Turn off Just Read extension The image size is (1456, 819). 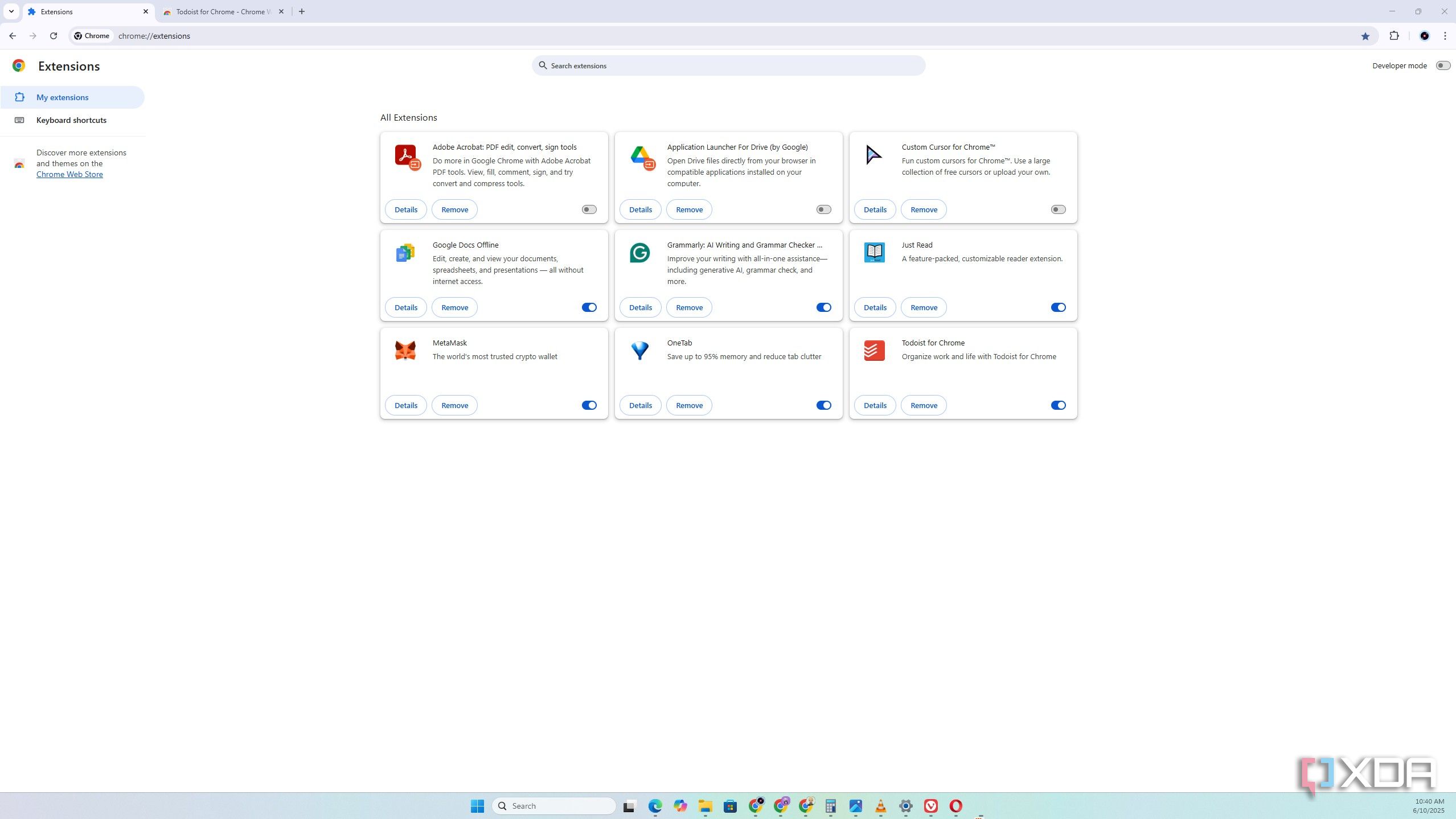point(1058,307)
